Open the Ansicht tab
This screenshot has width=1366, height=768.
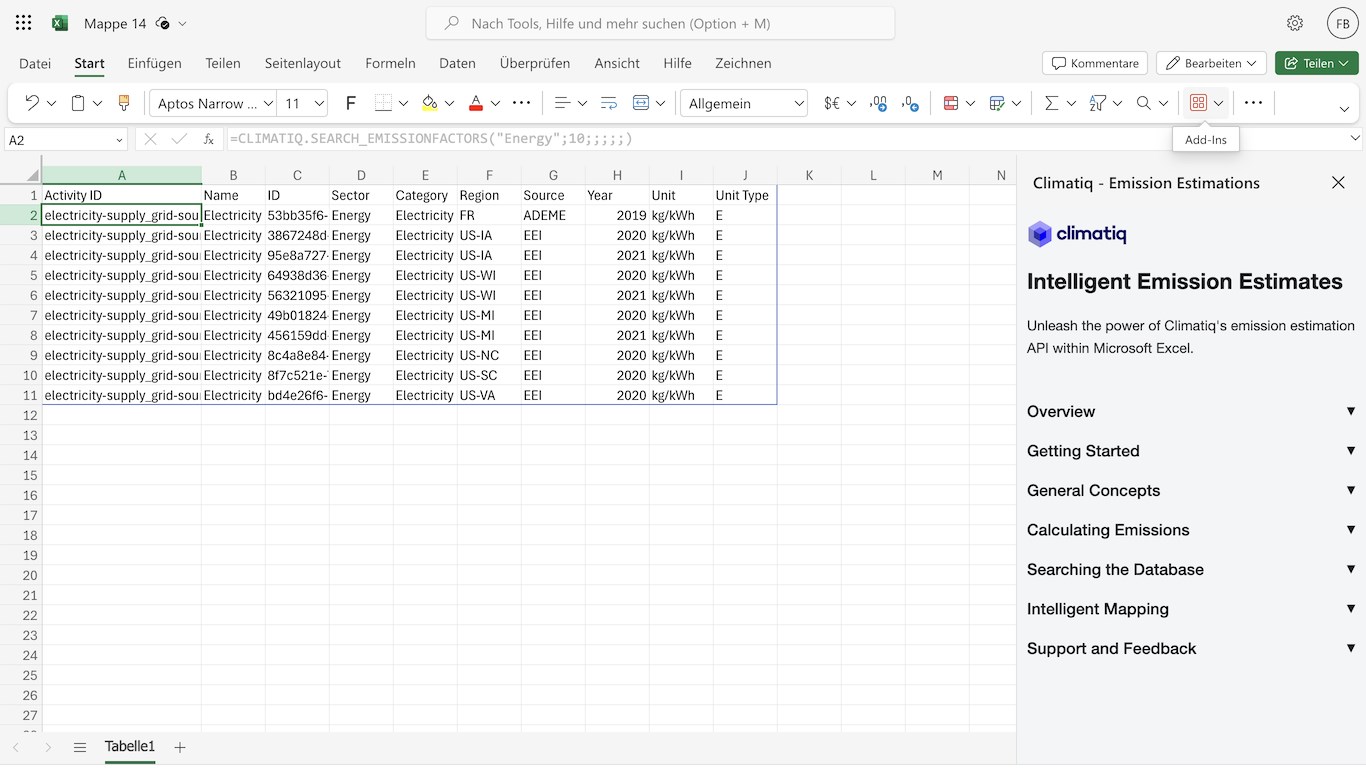(617, 63)
